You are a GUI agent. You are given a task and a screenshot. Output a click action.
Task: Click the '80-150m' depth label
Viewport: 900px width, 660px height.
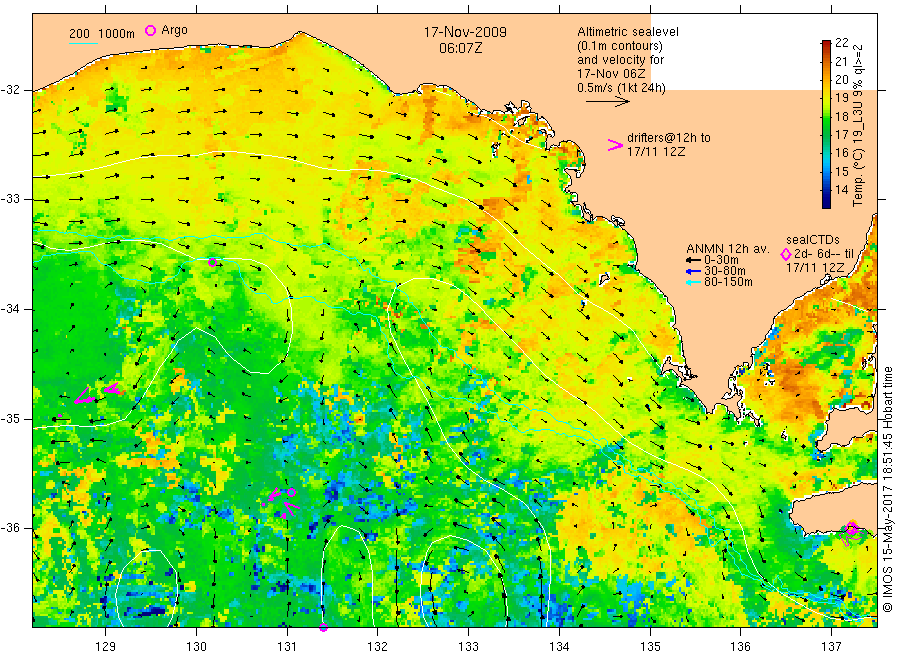click(x=728, y=282)
